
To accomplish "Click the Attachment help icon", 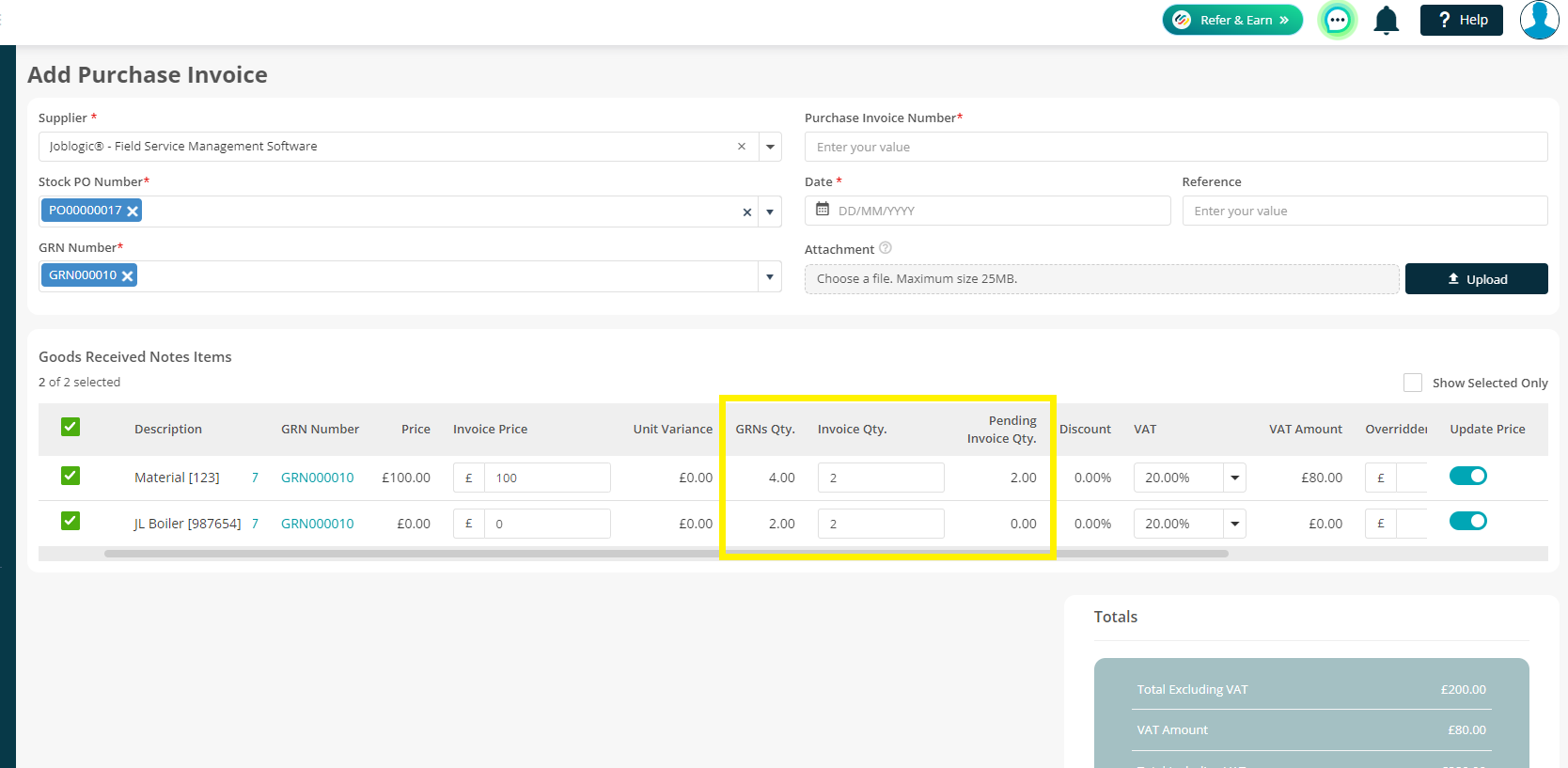I will pos(886,248).
